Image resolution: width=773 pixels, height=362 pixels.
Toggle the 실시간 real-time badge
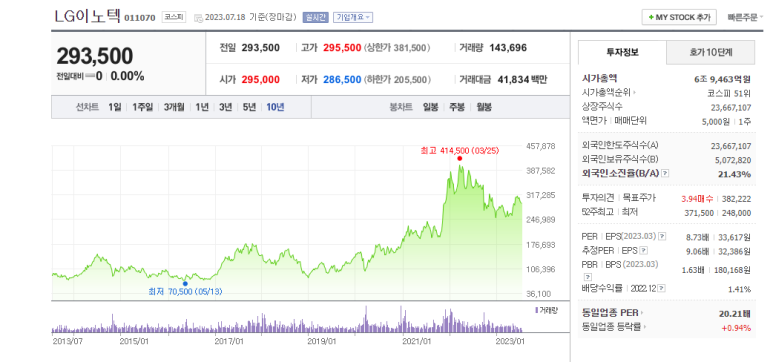pyautogui.click(x=315, y=17)
